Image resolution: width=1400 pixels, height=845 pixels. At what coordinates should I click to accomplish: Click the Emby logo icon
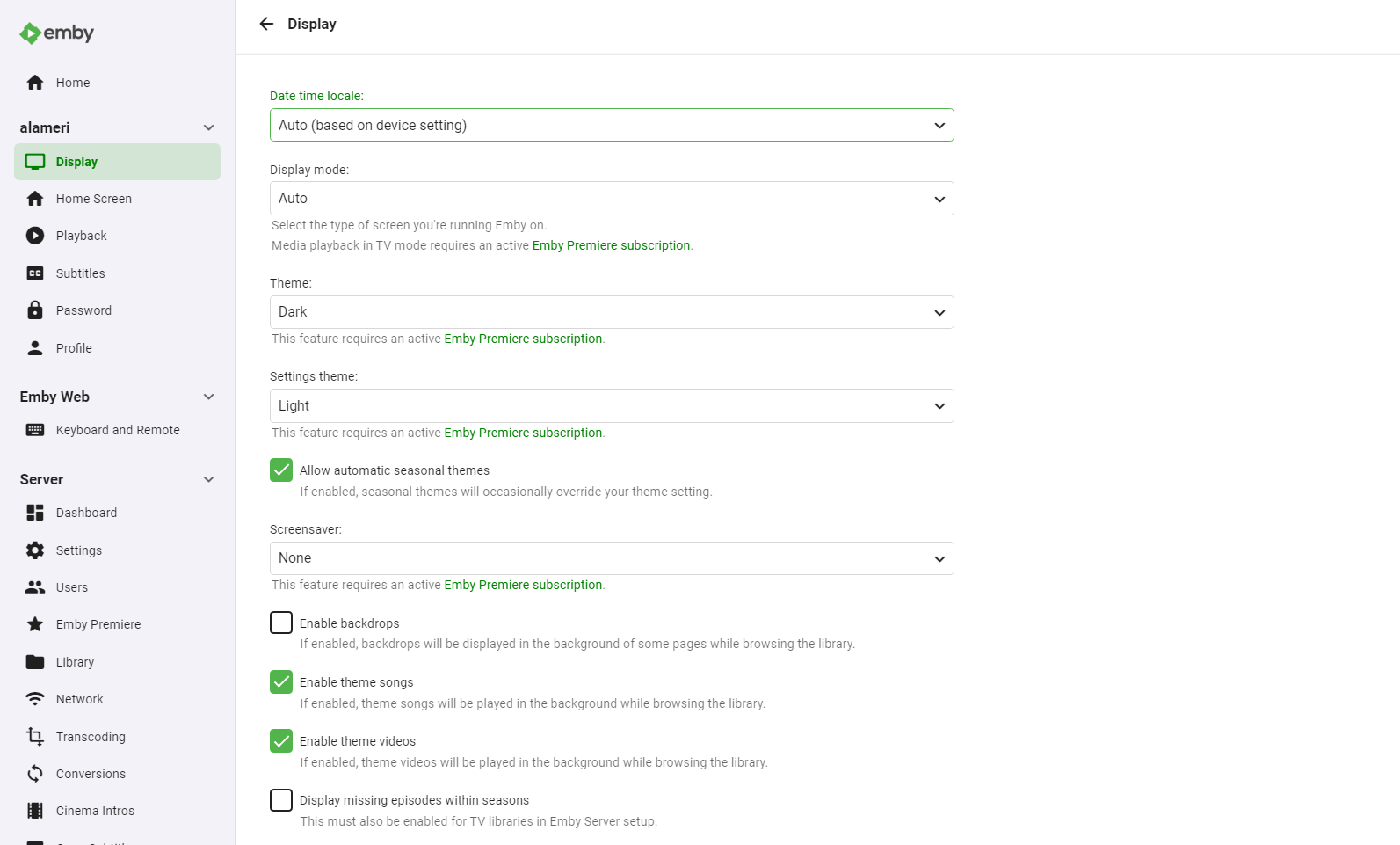point(30,33)
